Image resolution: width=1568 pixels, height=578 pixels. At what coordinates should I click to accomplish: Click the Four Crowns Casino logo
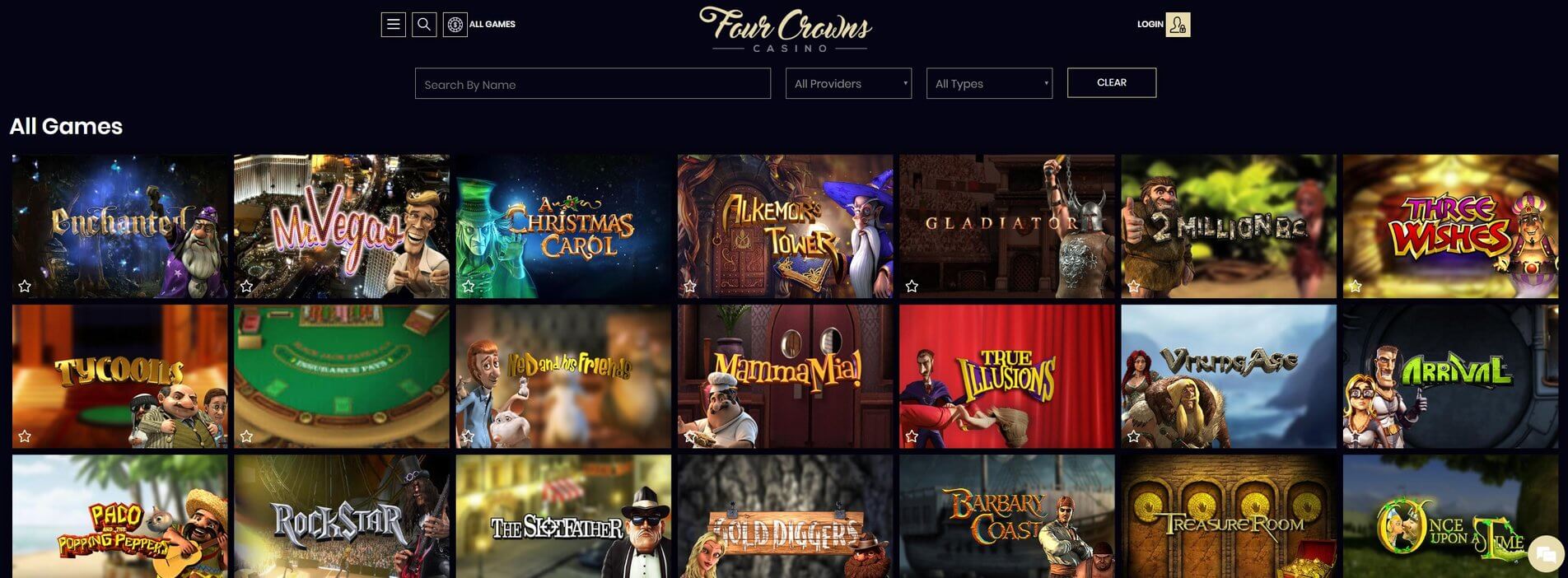point(786,30)
